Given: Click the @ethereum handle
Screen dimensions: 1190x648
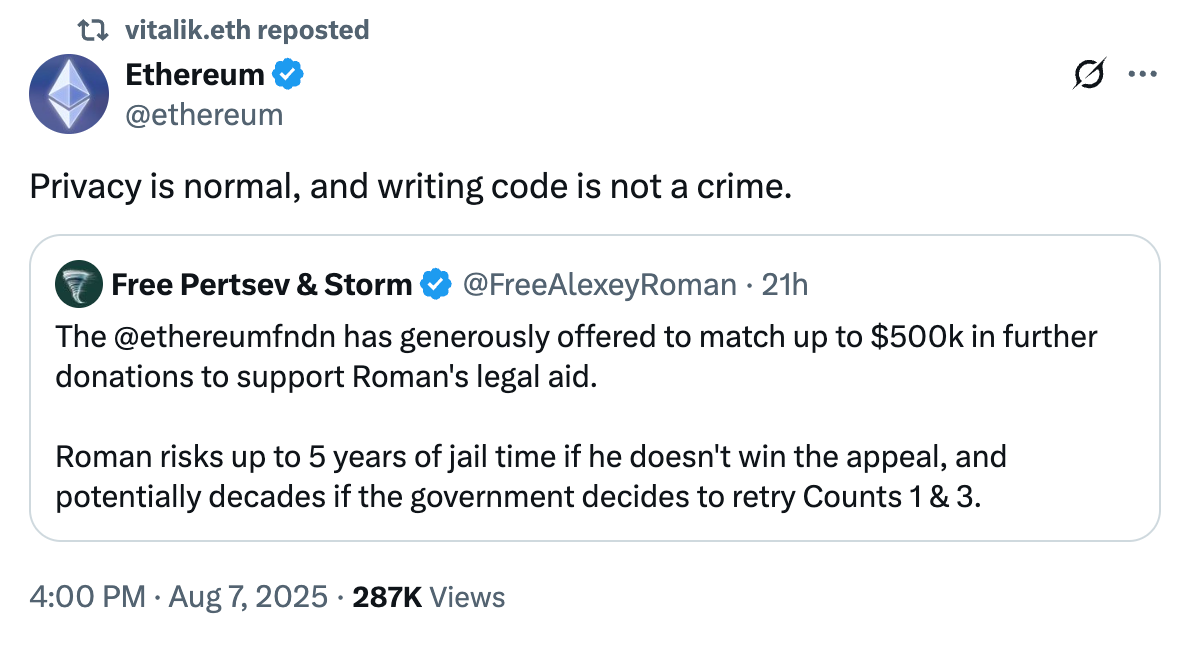Looking at the screenshot, I should click(x=204, y=115).
